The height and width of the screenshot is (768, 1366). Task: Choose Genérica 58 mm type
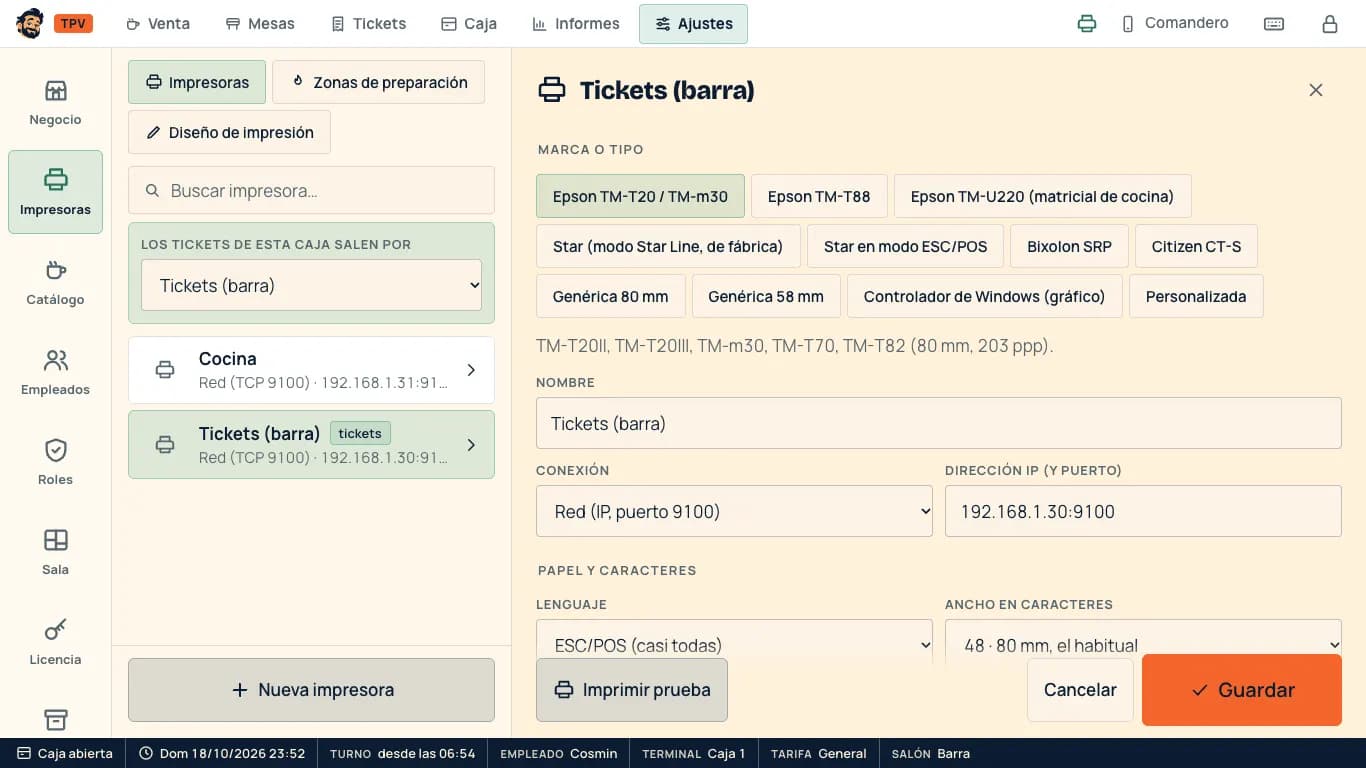coord(766,296)
